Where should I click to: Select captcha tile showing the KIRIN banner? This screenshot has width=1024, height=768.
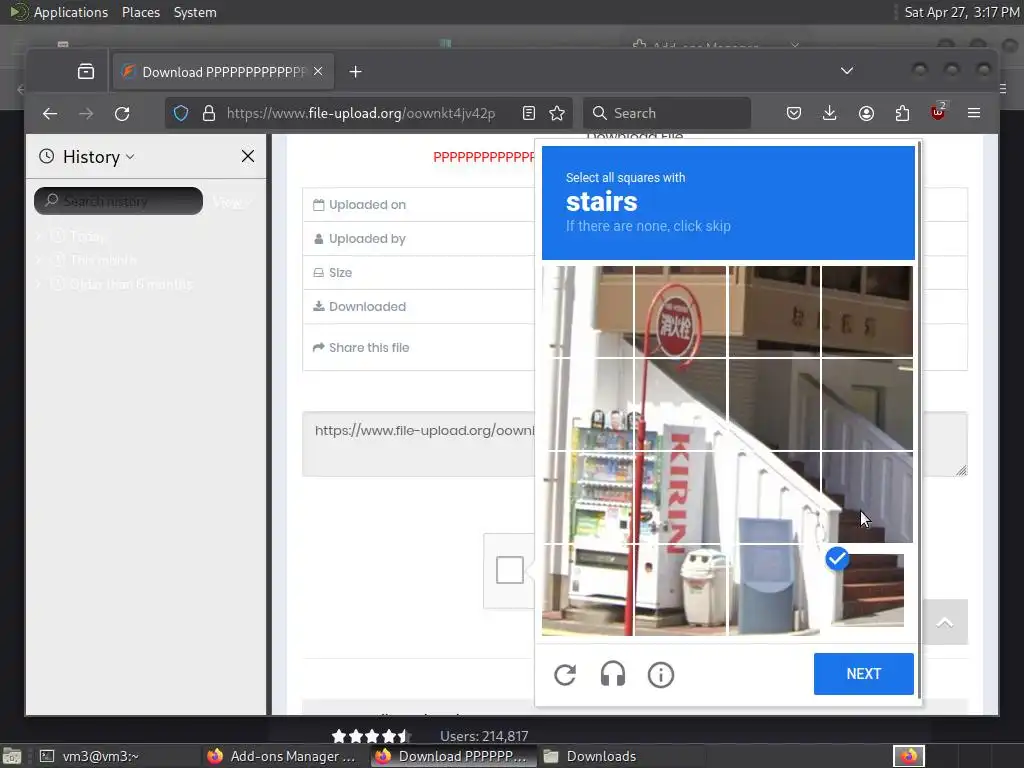pyautogui.click(x=680, y=497)
